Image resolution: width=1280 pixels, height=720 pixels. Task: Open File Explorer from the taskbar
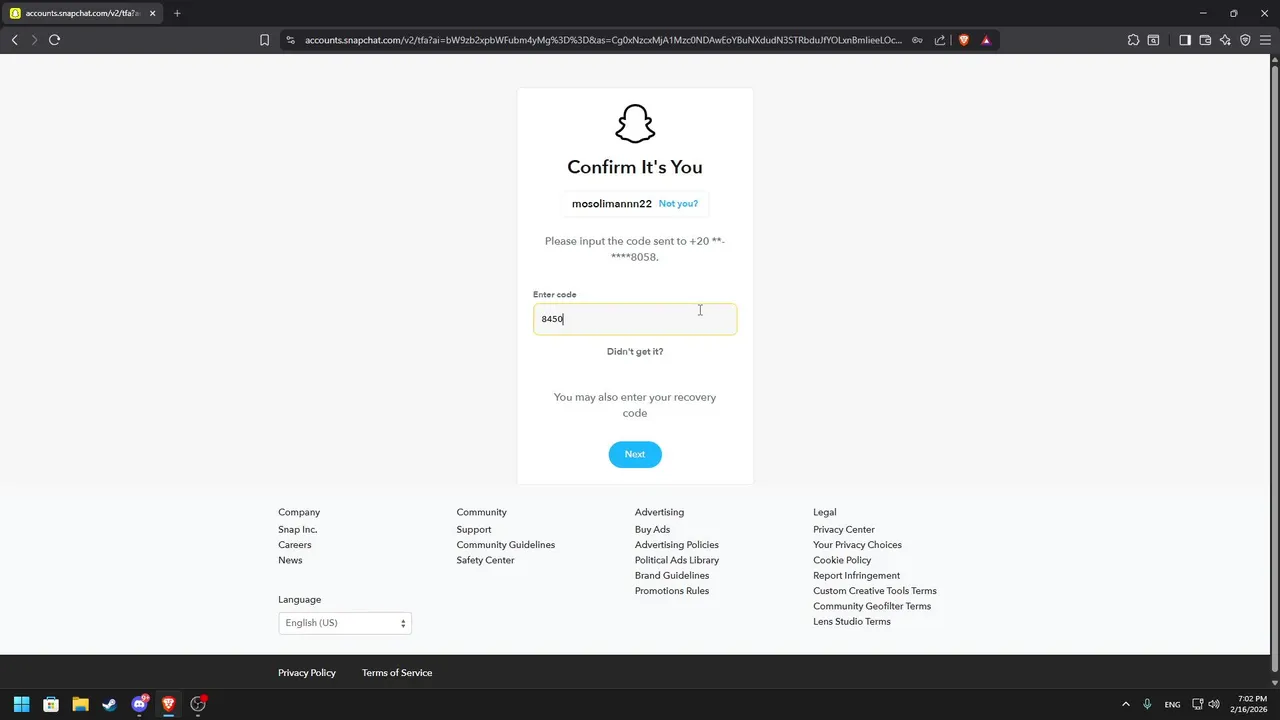80,704
